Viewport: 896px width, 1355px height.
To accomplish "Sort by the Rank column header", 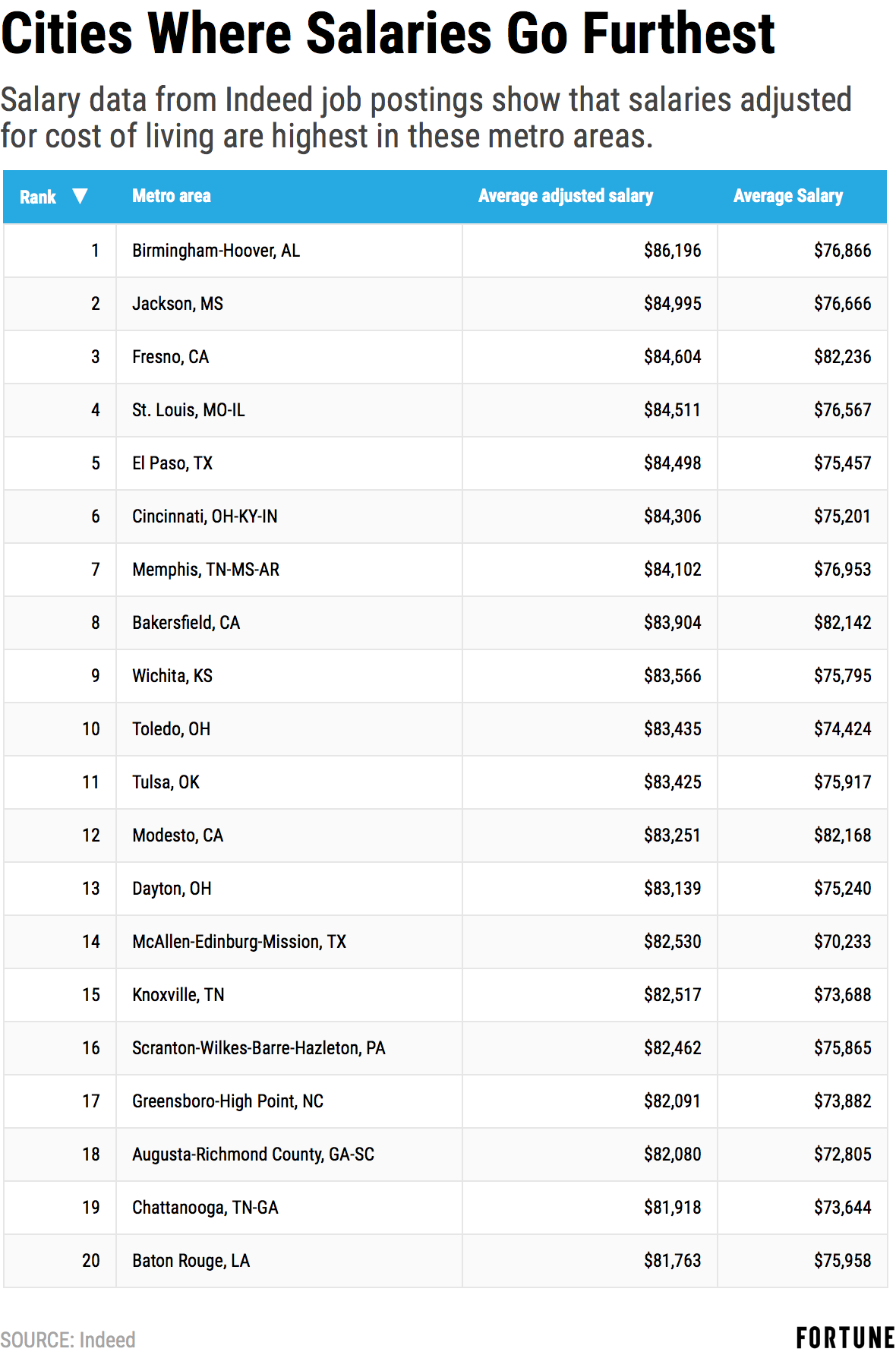I will coord(38,197).
